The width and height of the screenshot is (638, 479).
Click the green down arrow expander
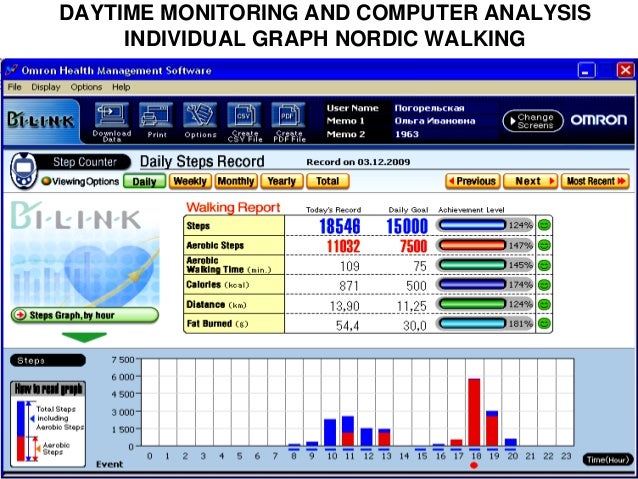[x=84, y=337]
